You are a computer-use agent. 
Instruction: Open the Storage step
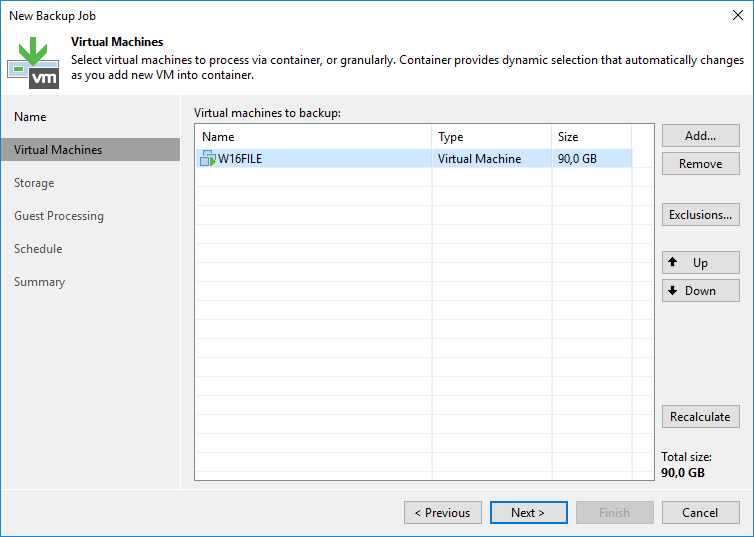[x=34, y=183]
